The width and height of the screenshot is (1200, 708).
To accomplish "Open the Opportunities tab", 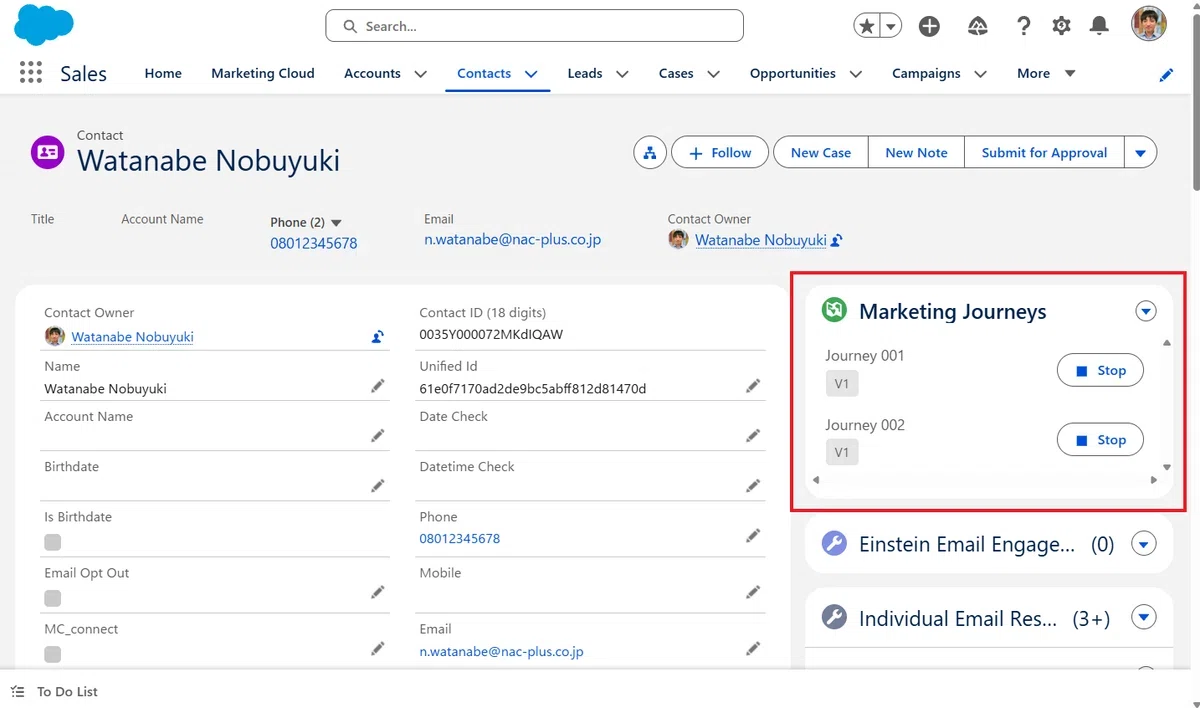I will click(x=793, y=73).
